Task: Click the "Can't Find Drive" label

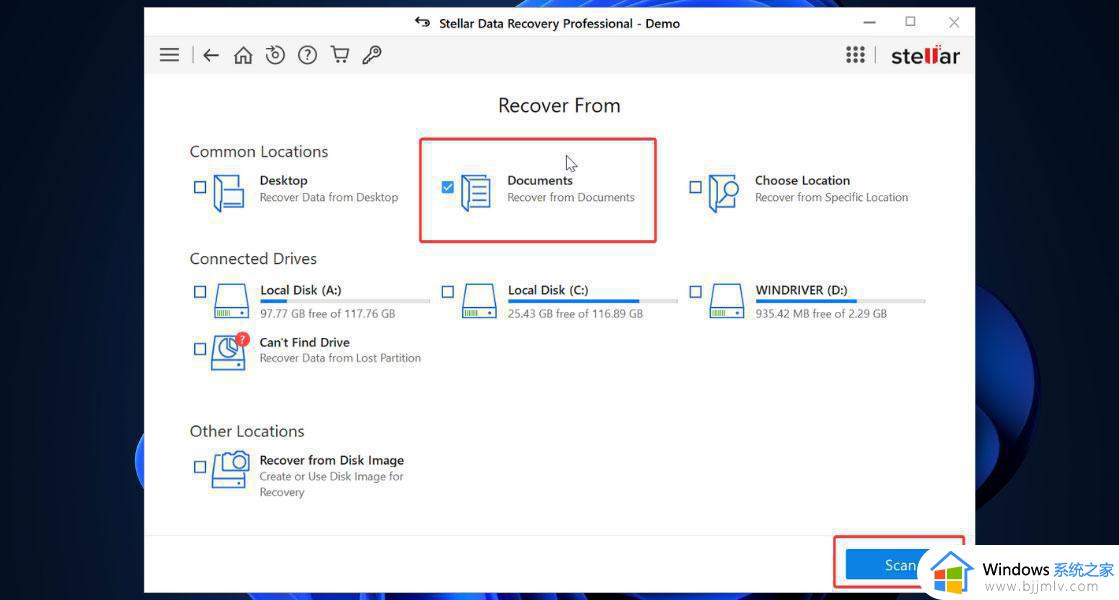Action: [x=305, y=342]
